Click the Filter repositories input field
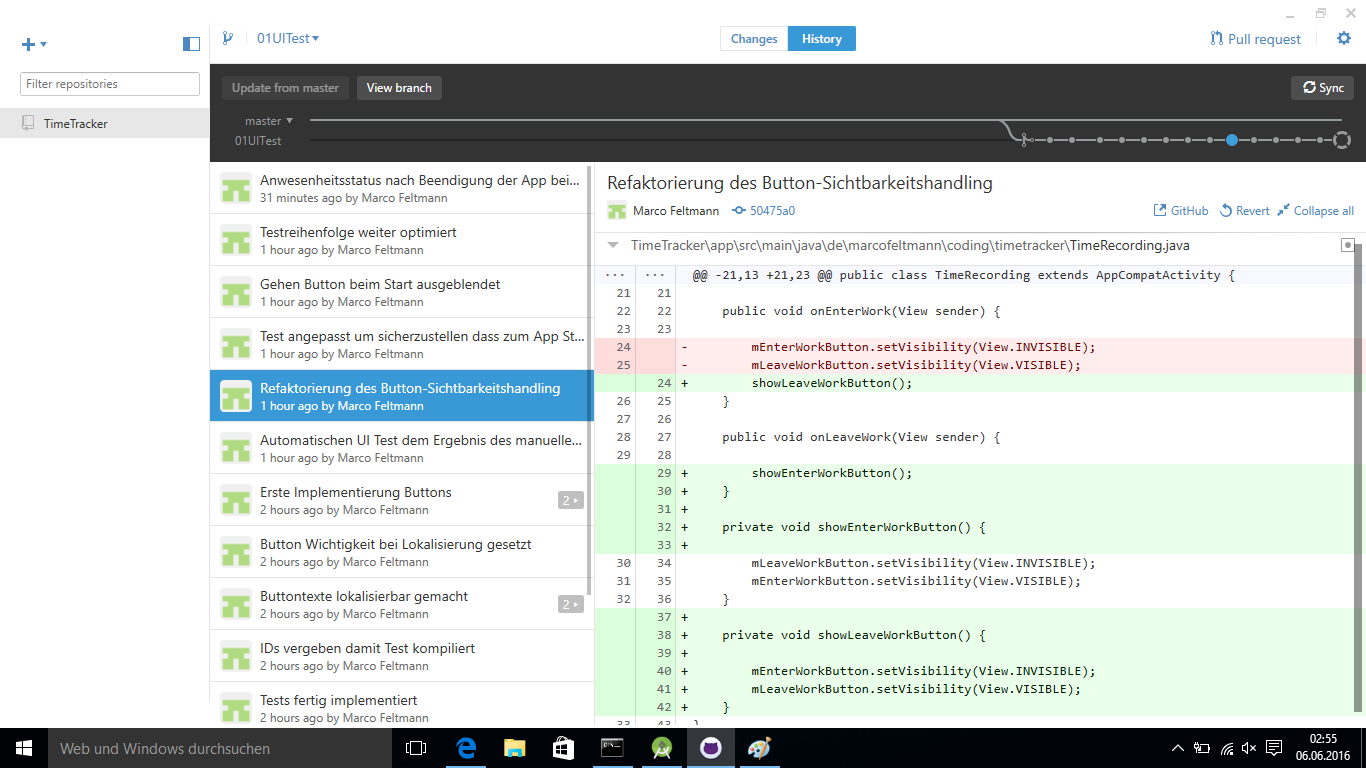Image resolution: width=1366 pixels, height=768 pixels. click(110, 84)
